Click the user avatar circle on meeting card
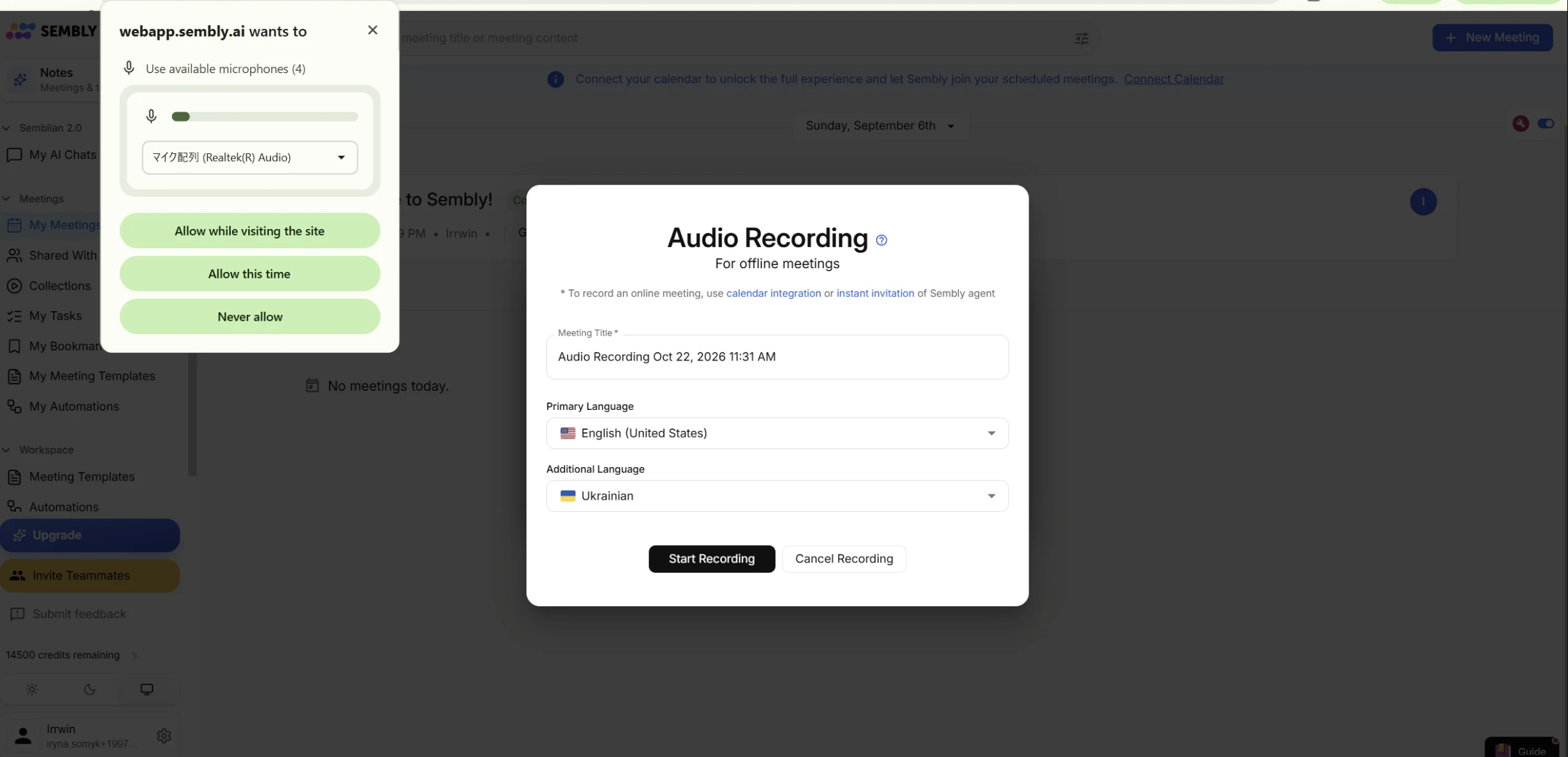The image size is (1568, 757). pos(1423,201)
